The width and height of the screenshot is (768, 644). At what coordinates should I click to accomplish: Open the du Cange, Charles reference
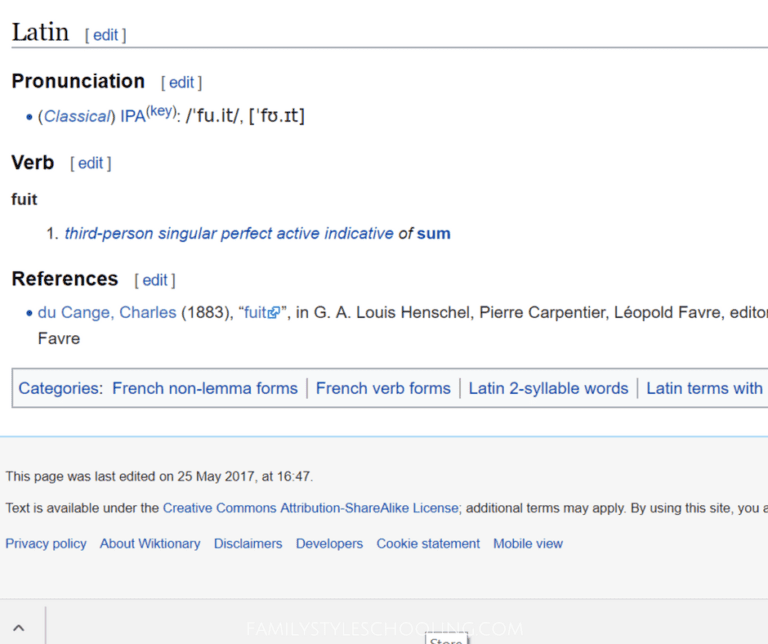tap(107, 312)
